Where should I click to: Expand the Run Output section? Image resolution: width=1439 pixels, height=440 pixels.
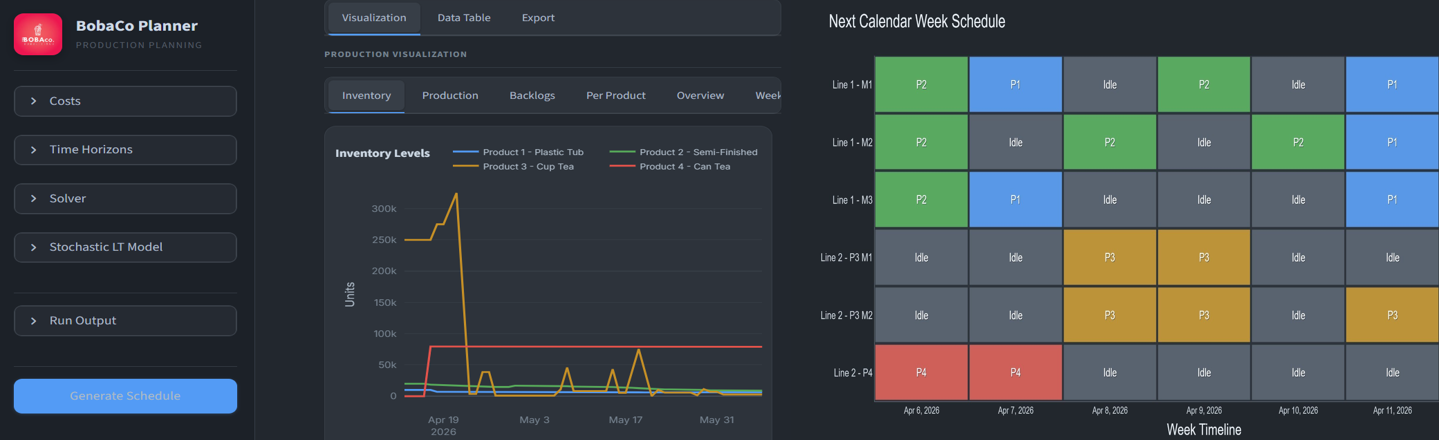tap(125, 321)
